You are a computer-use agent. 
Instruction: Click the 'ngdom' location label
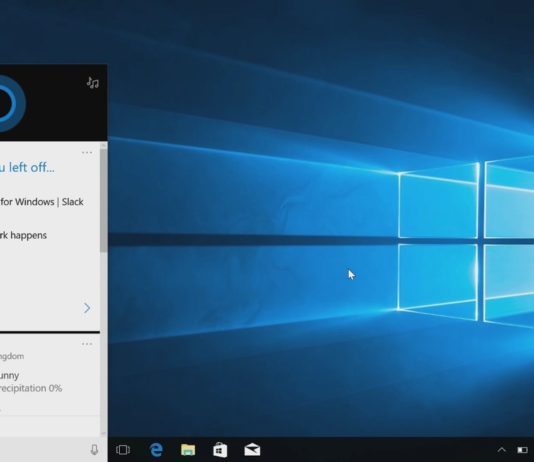click(x=12, y=356)
